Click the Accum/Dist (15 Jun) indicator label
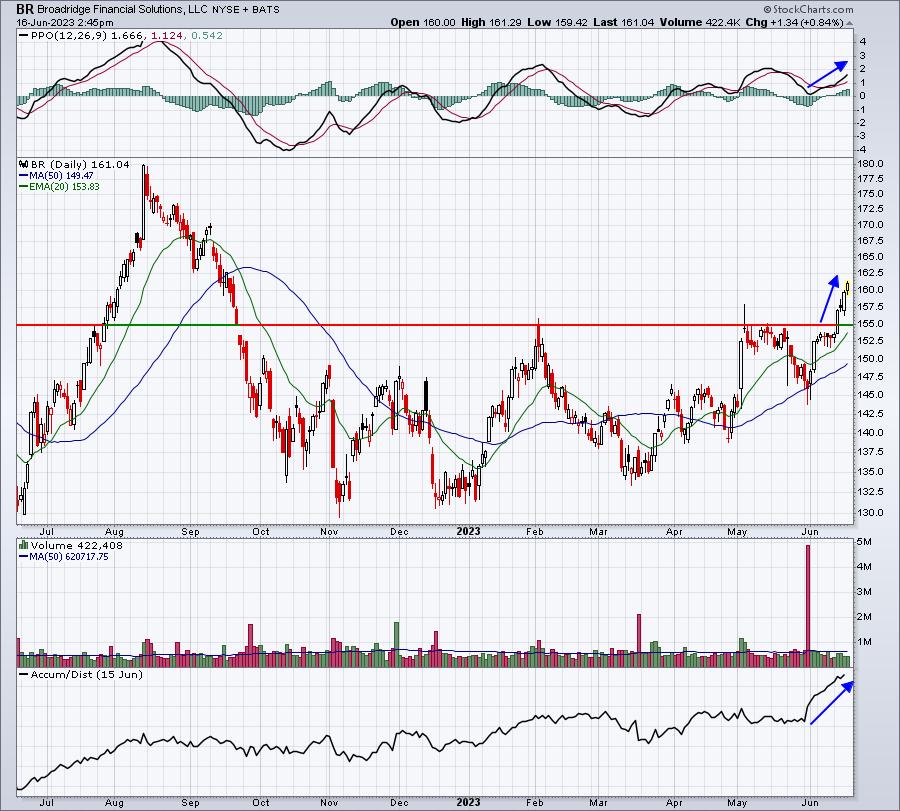 pos(86,674)
